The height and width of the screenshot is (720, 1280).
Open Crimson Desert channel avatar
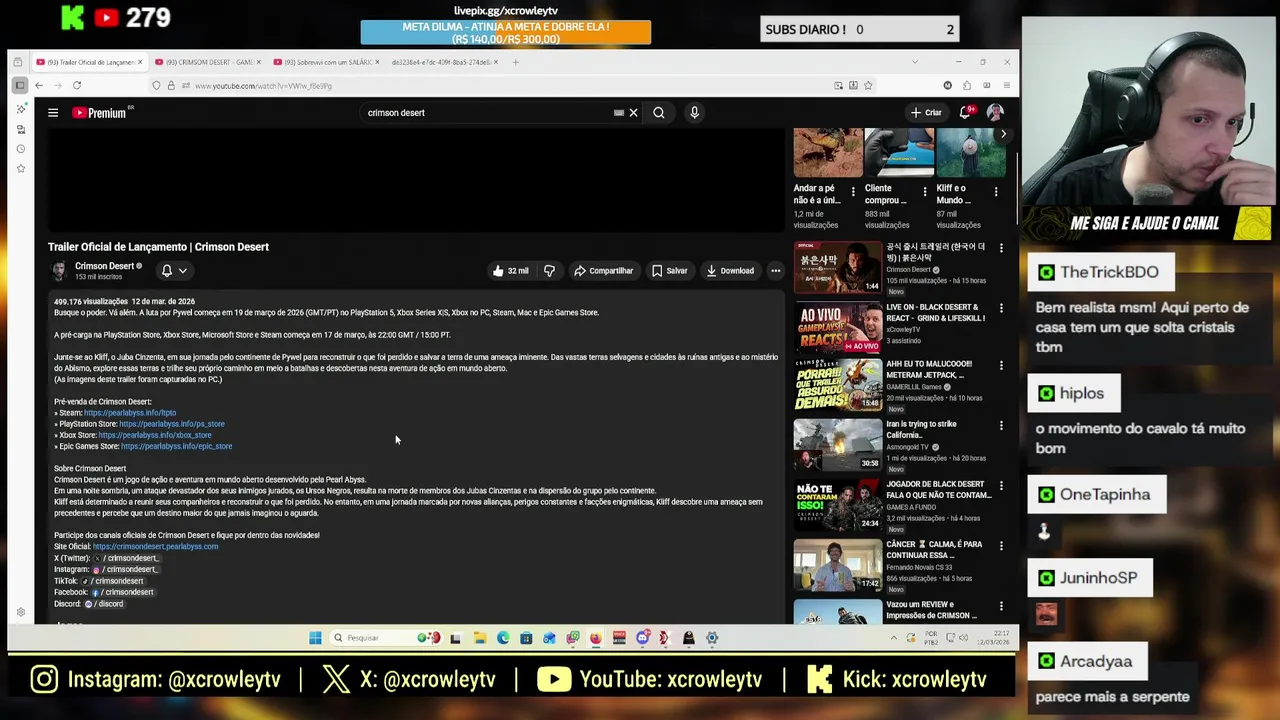point(59,271)
